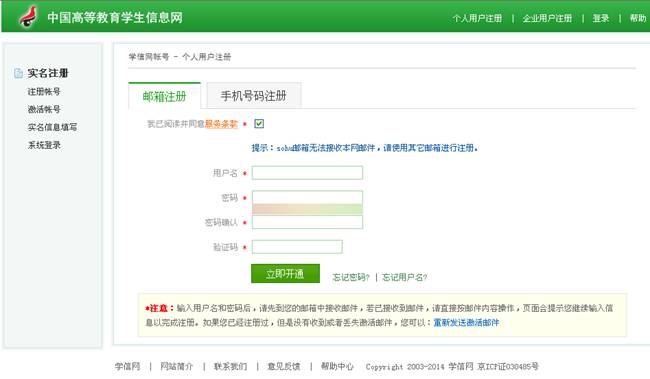Open the orange 服务条款 link
The height and width of the screenshot is (379, 650).
pos(221,124)
